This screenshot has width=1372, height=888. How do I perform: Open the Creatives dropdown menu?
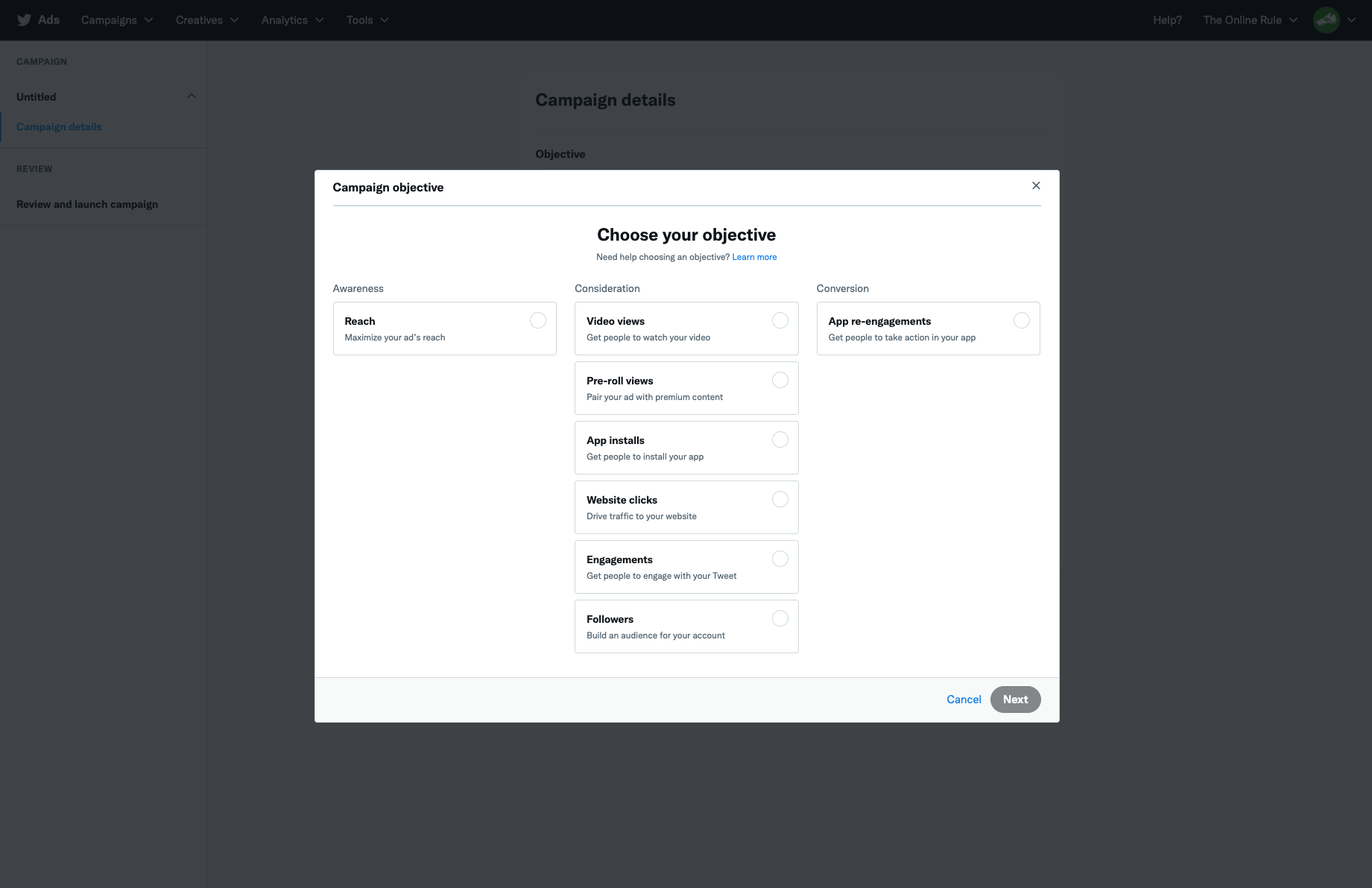[x=207, y=20]
